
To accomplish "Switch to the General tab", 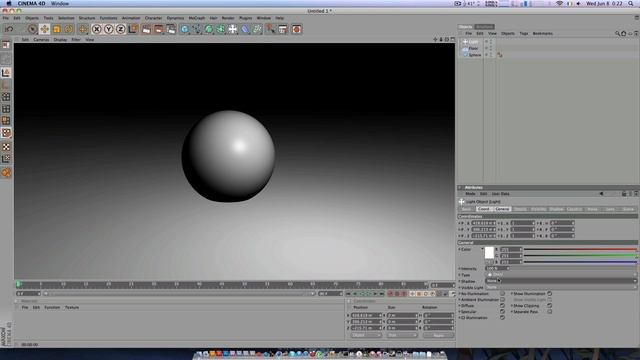I will [502, 209].
